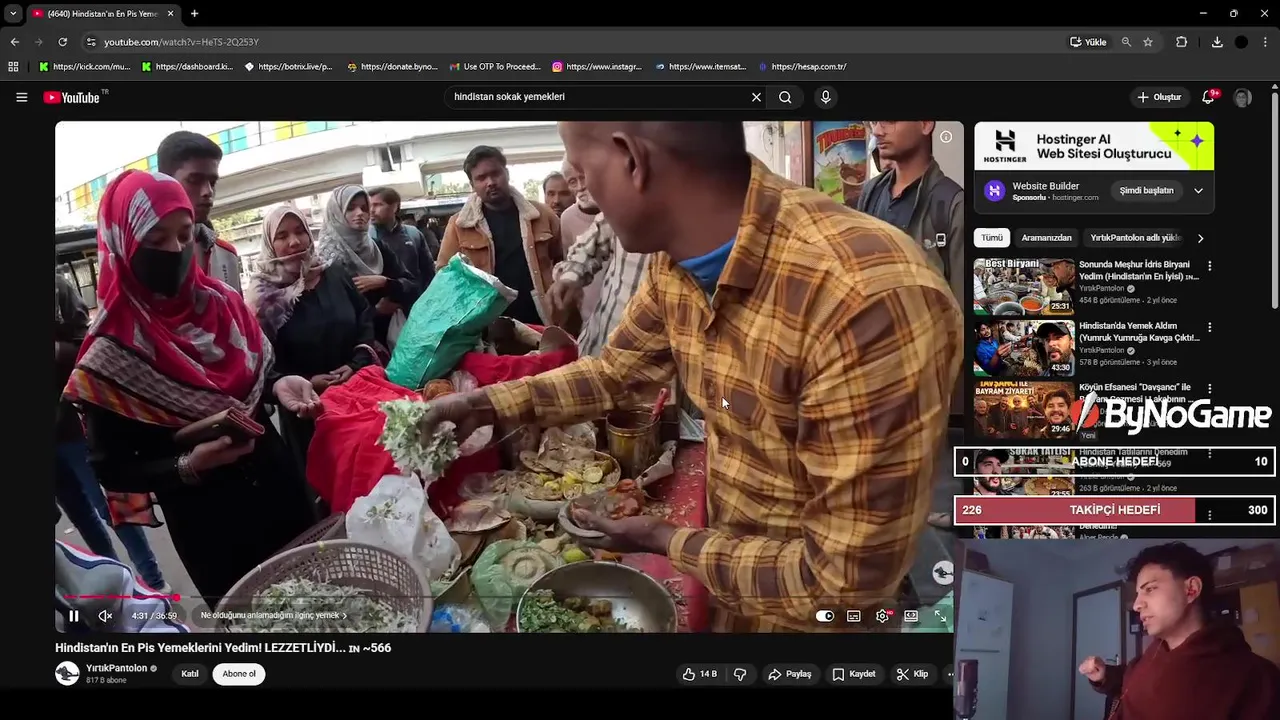Open options for 'Sonunda Meşhur İdris Biryani'
The width and height of the screenshot is (1280, 720).
[1209, 266]
